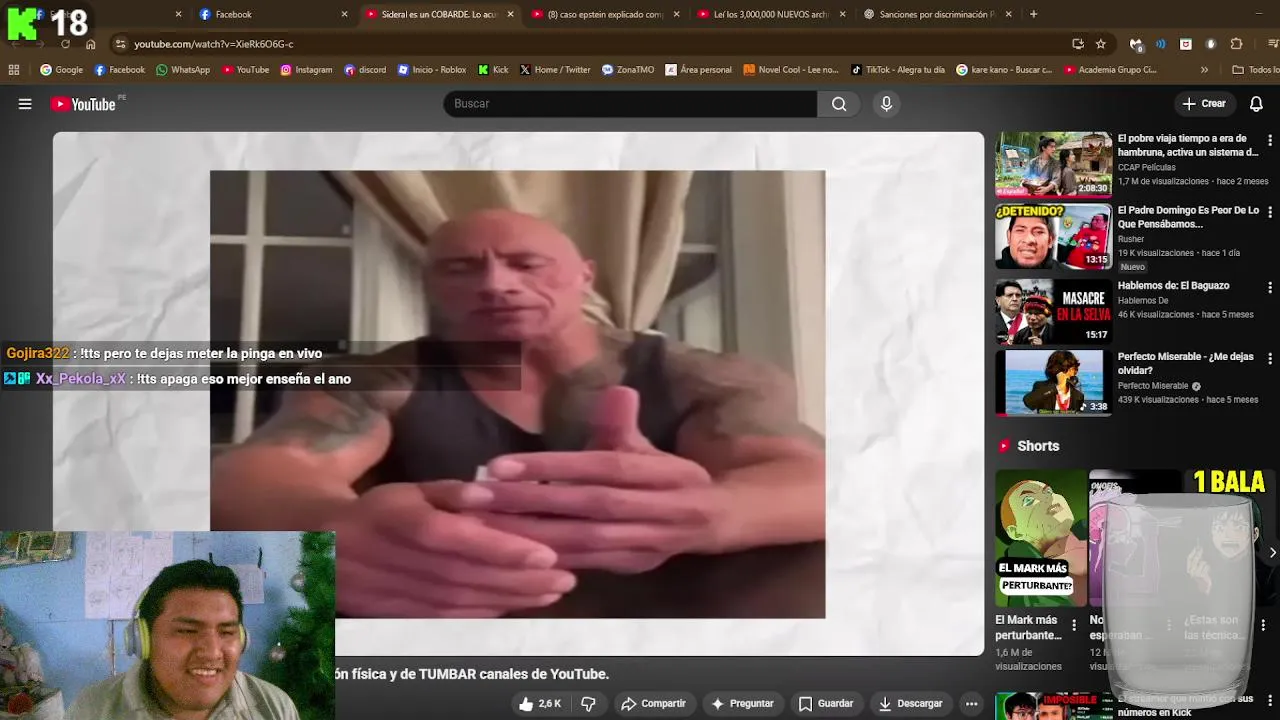Screen dimensions: 1280x720
Task: Click the Crear button
Action: tap(1204, 104)
